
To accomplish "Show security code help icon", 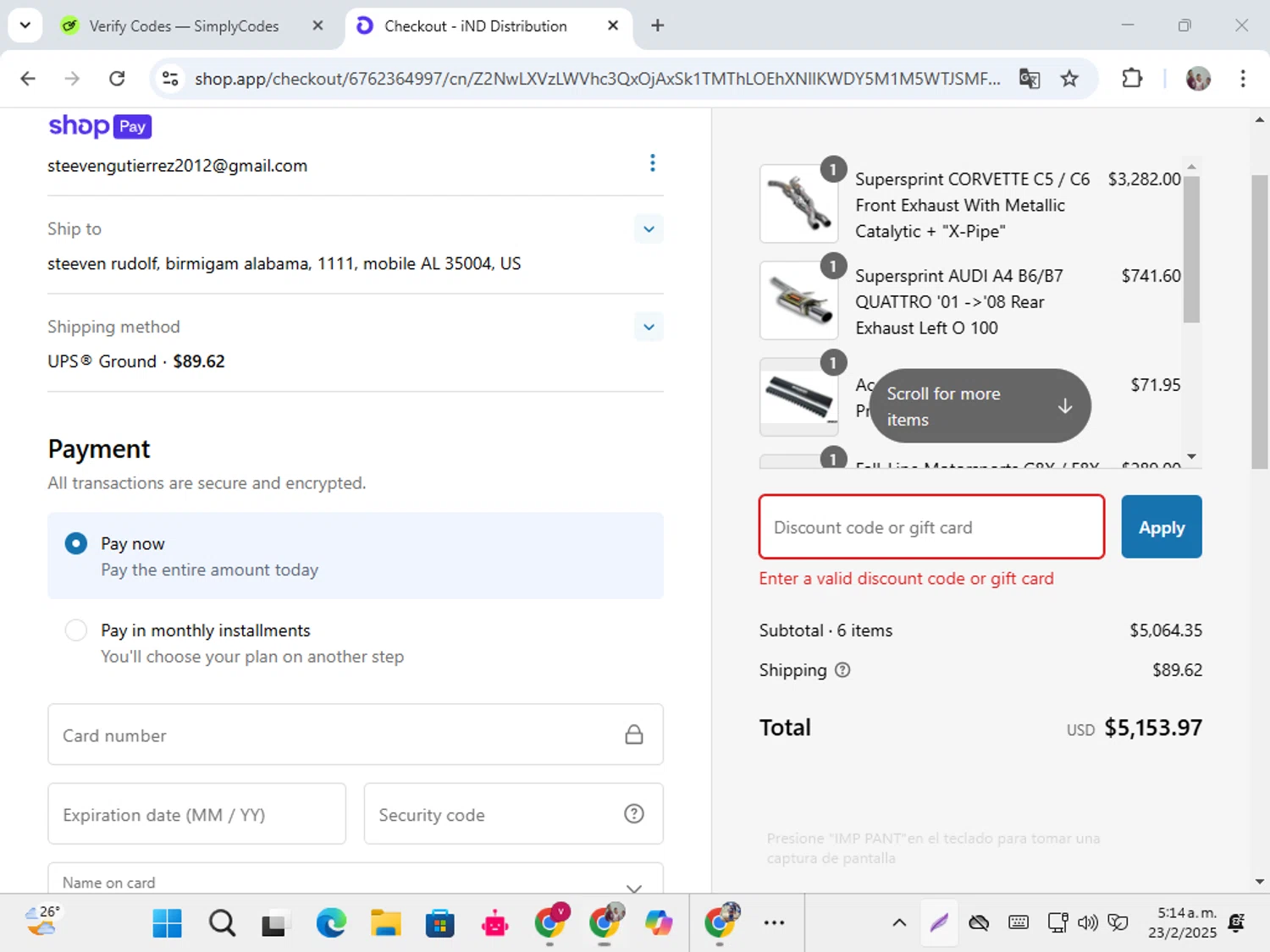I will point(634,814).
